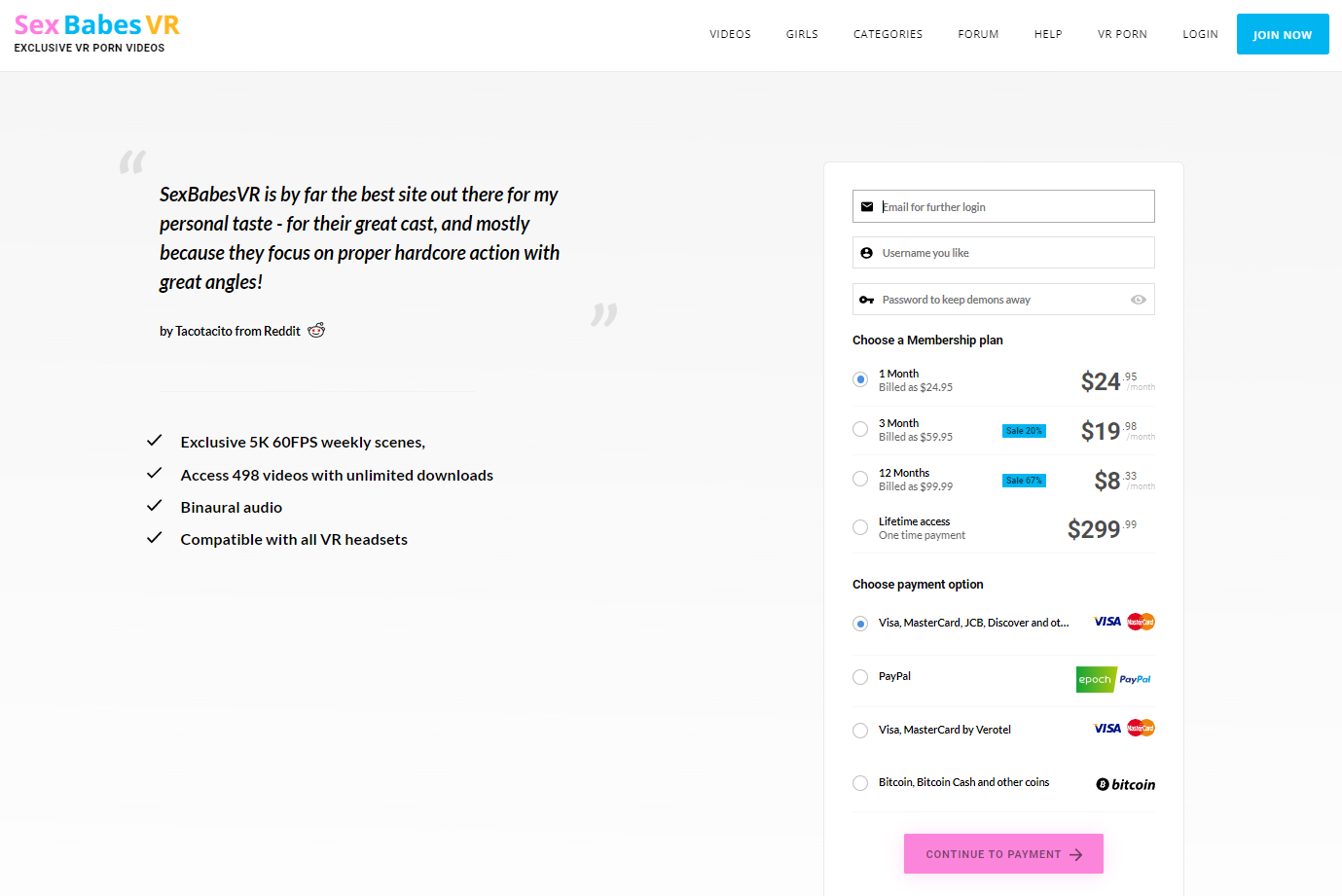Click the envelope icon in email field
The width and height of the screenshot is (1342, 896).
click(867, 207)
